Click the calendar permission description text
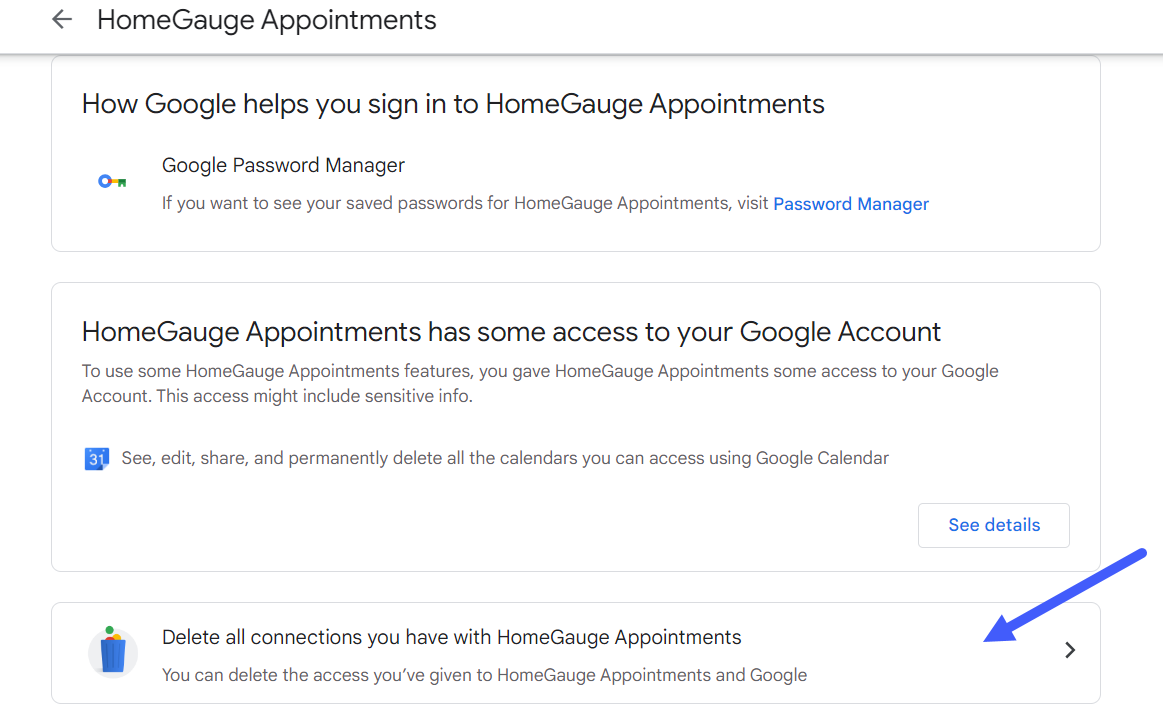Screen dimensions: 1163x727 (x=505, y=458)
